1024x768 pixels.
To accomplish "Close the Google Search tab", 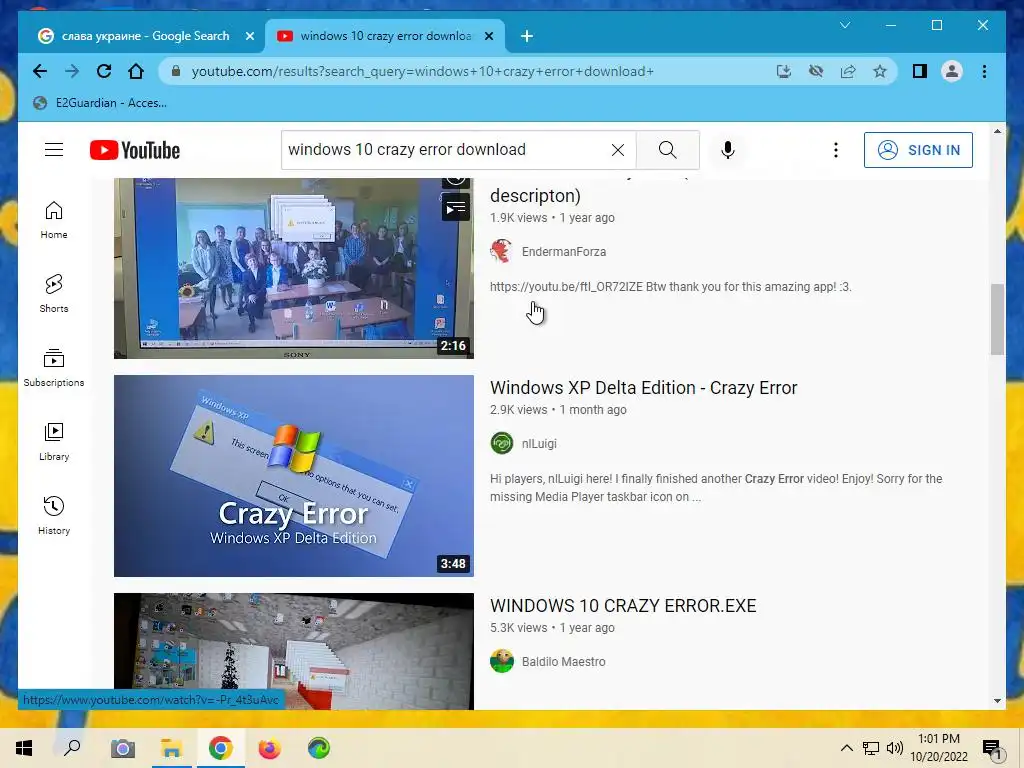I will [x=249, y=36].
